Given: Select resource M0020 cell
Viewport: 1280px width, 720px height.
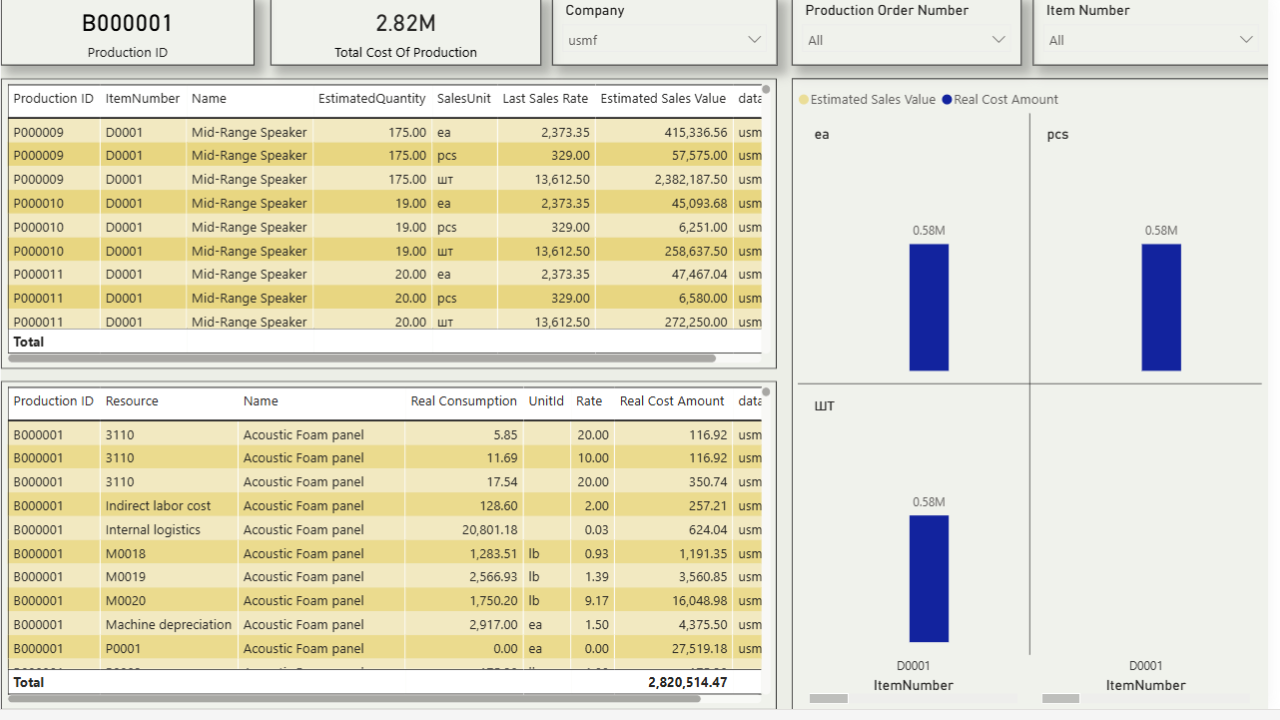Looking at the screenshot, I should tap(125, 601).
